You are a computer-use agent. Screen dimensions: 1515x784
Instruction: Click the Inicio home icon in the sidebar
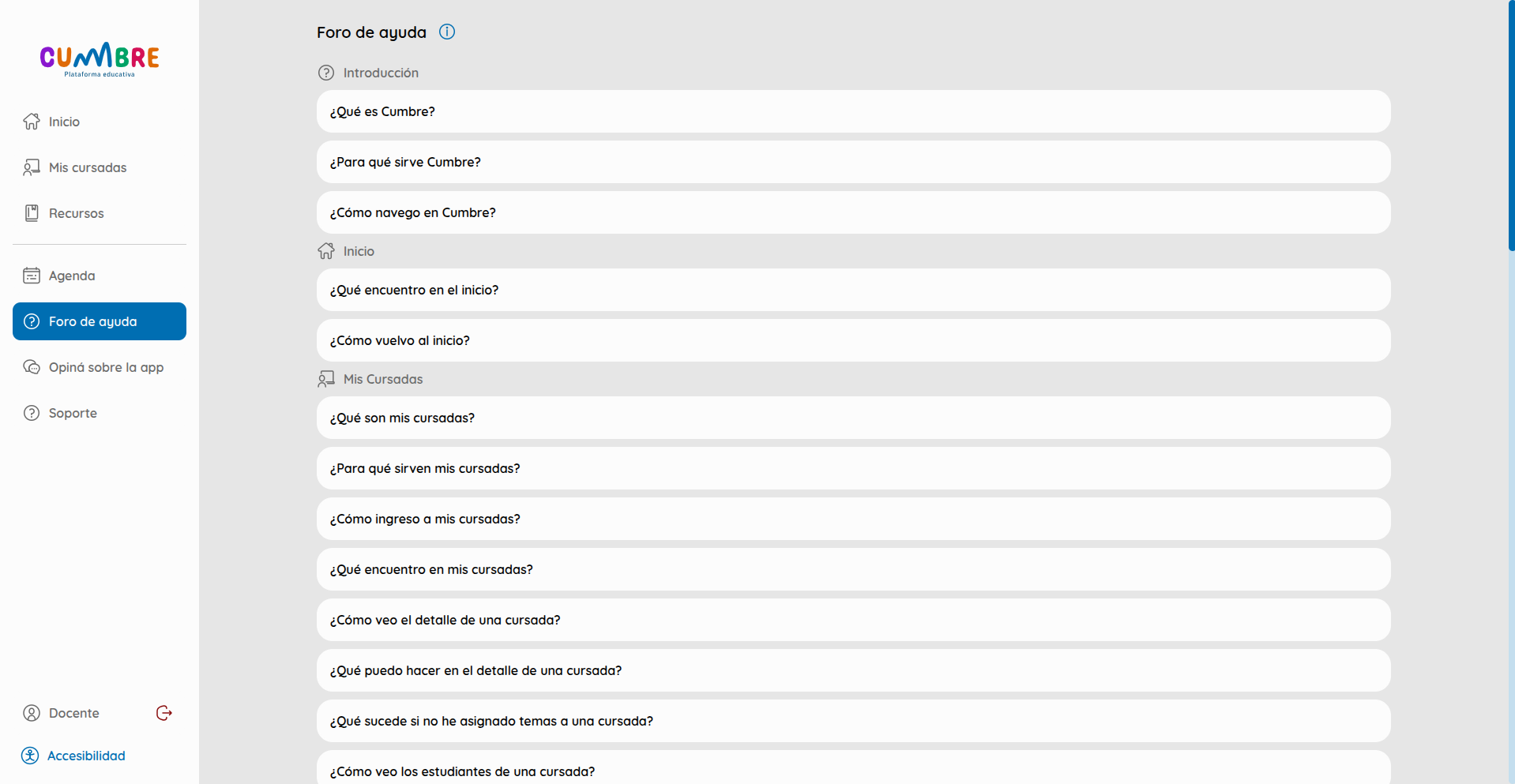pos(32,122)
